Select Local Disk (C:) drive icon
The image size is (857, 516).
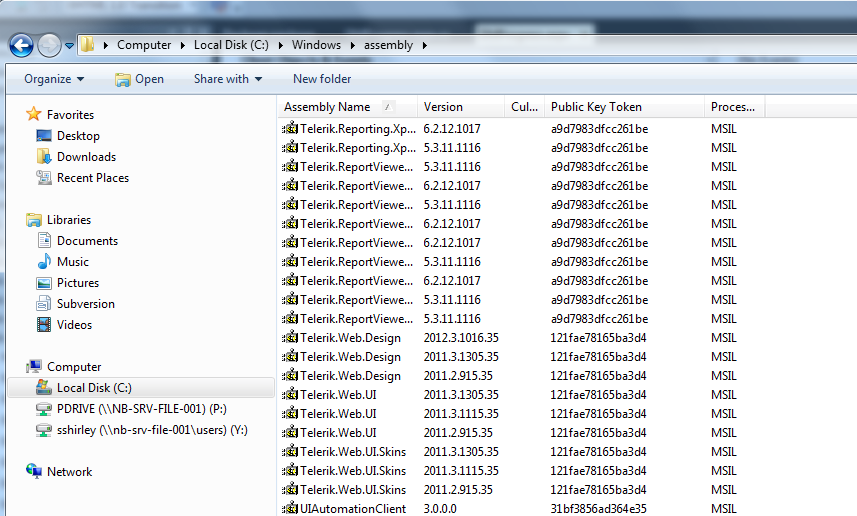44,387
